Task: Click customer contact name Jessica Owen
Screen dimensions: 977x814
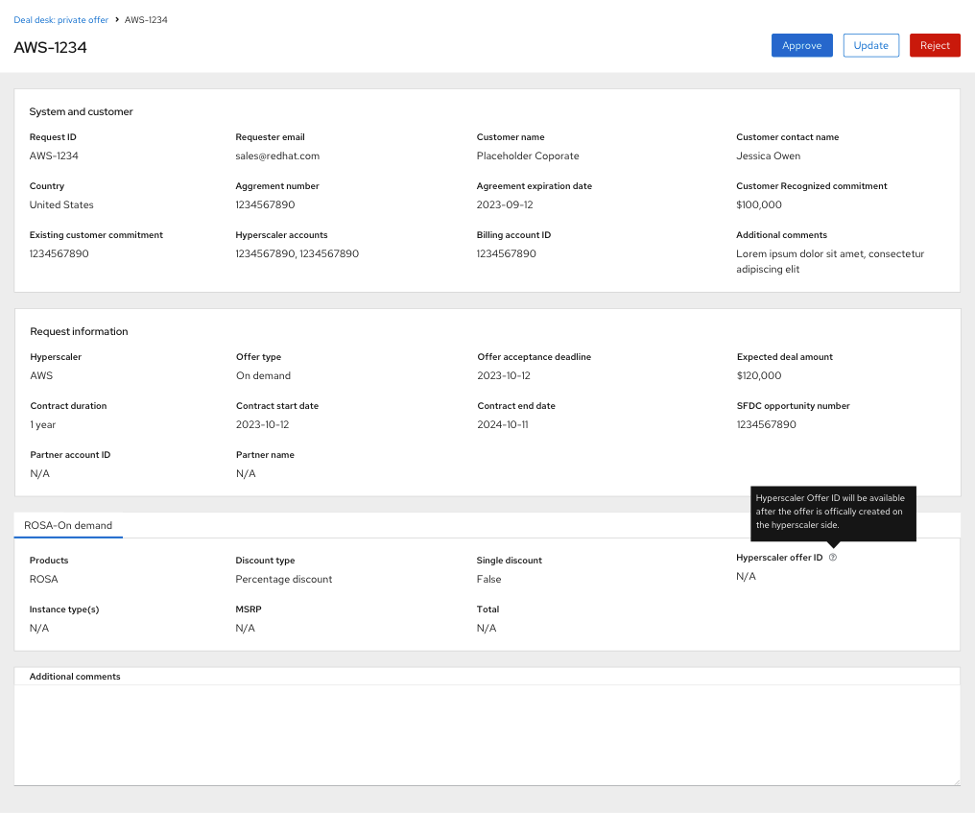Action: [768, 155]
